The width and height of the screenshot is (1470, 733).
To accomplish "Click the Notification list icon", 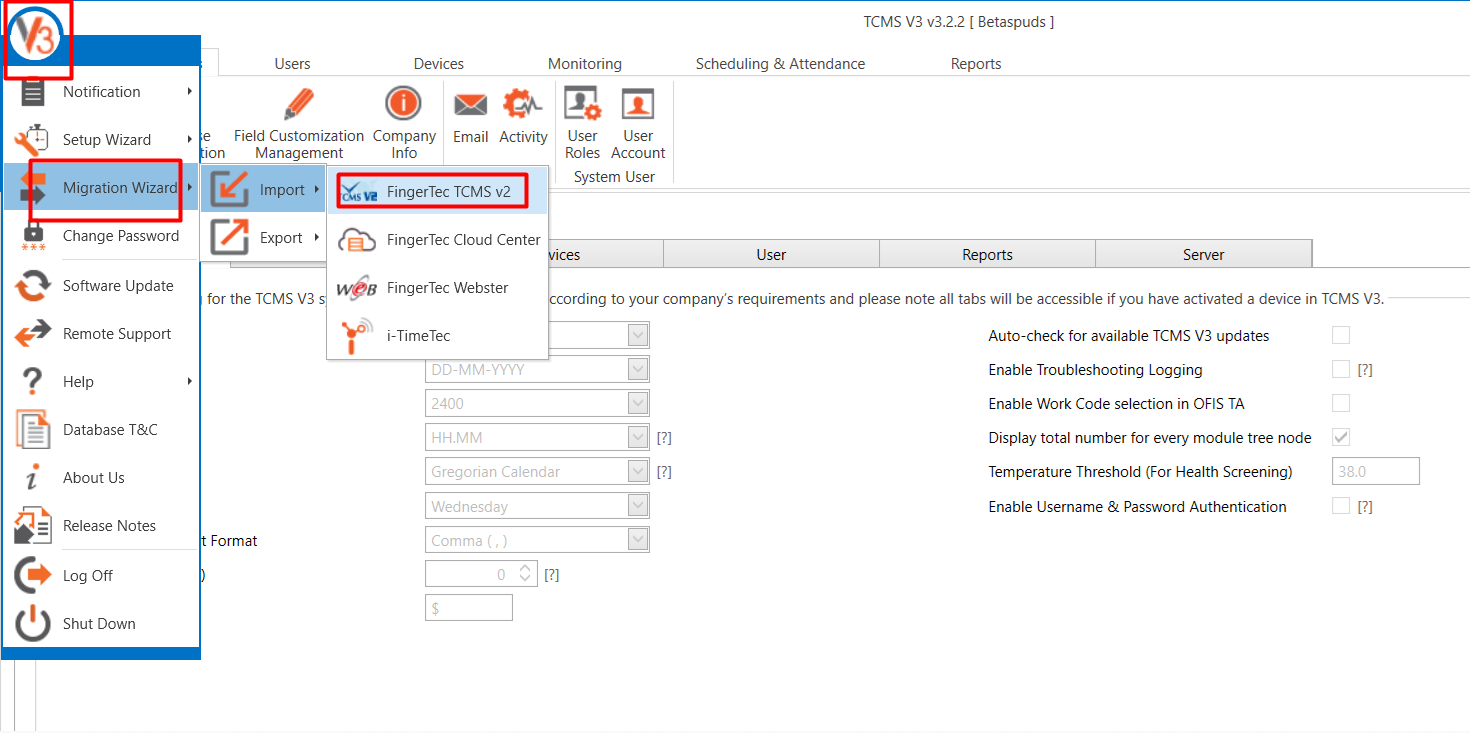I will [x=33, y=92].
